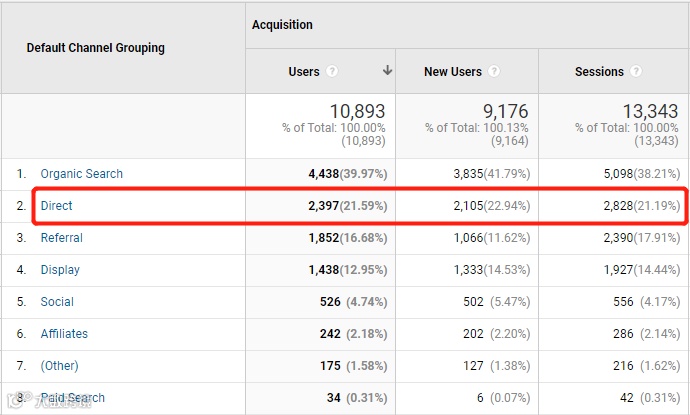The height and width of the screenshot is (415, 690).
Task: Sort by the New Users column header
Action: [451, 72]
